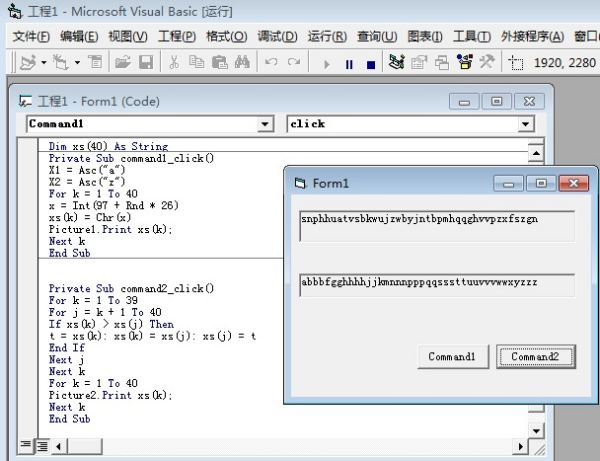Click the Command1 button in Form1

coord(453,357)
